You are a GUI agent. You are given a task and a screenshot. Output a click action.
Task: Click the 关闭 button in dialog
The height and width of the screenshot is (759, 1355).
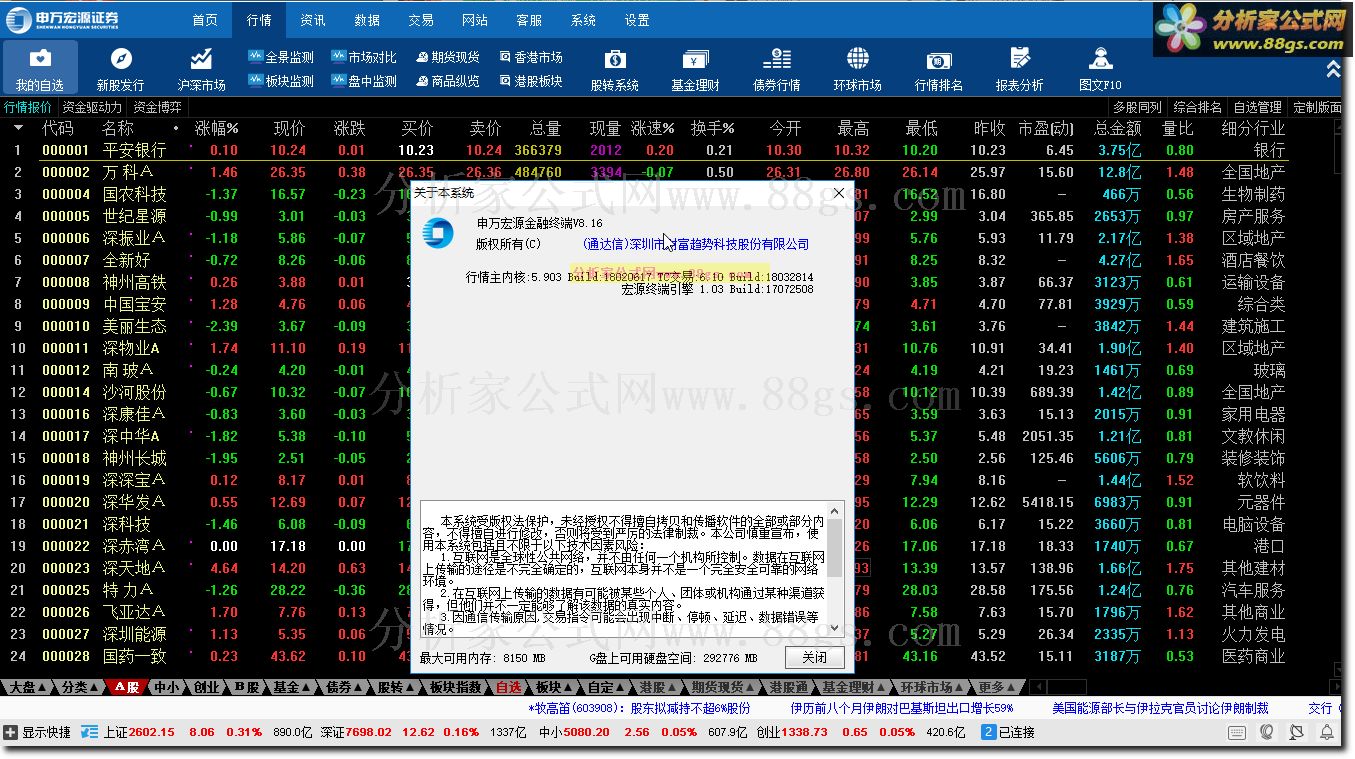814,657
